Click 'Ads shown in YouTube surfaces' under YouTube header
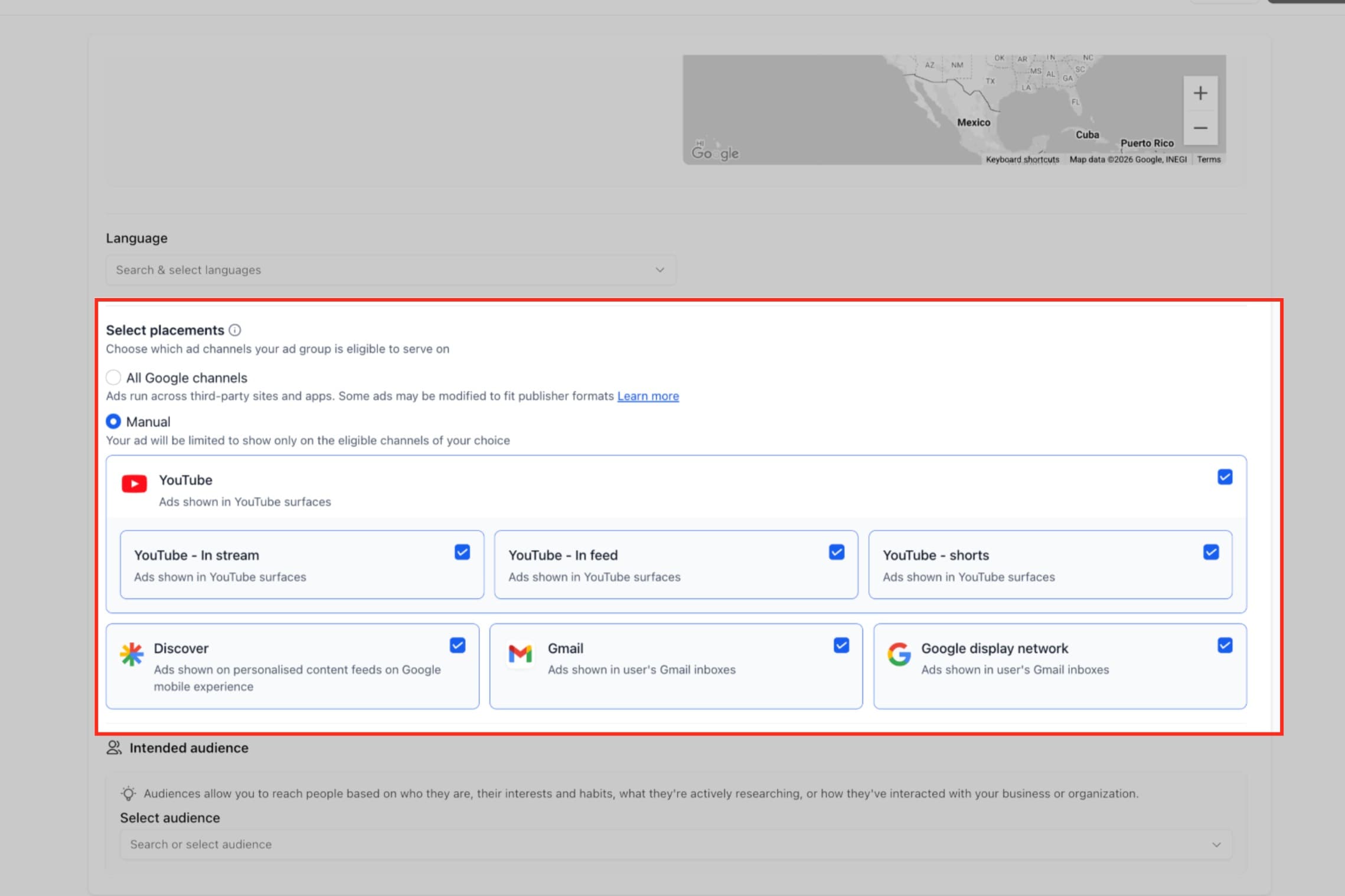The height and width of the screenshot is (896, 1345). click(245, 502)
